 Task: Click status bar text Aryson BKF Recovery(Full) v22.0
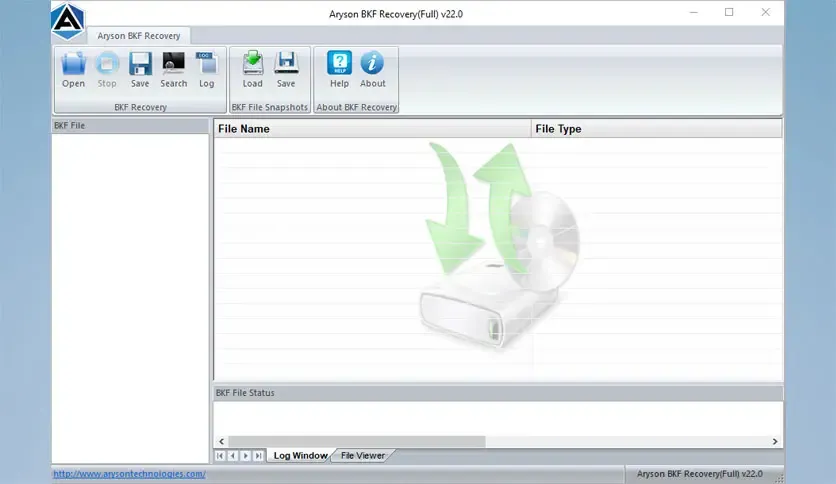[x=700, y=474]
